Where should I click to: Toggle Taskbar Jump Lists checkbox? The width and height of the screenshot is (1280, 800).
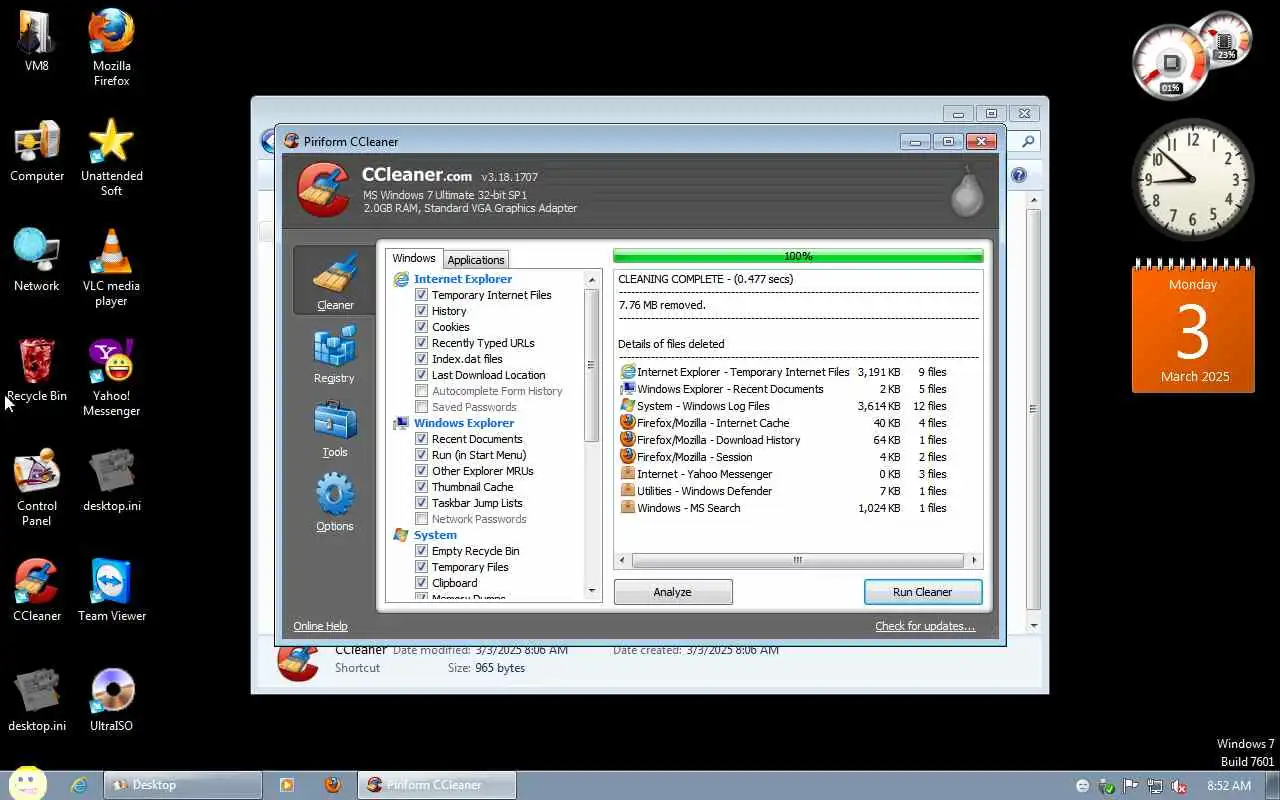pyautogui.click(x=421, y=503)
